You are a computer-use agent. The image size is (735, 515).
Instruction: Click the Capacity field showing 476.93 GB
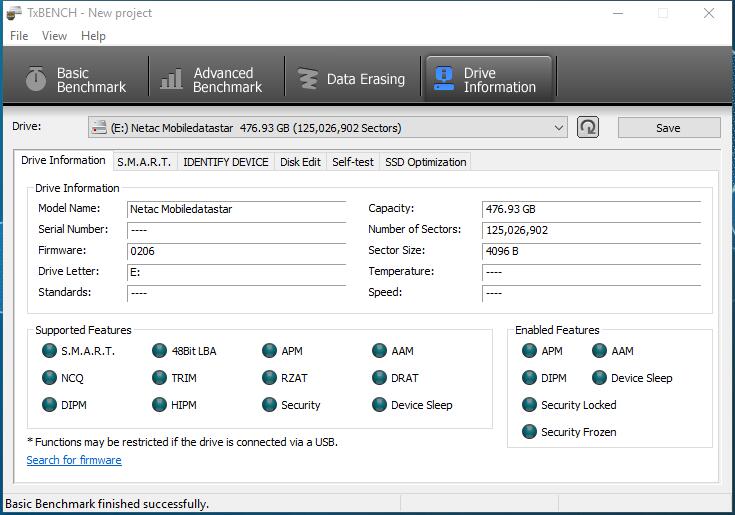pyautogui.click(x=591, y=209)
